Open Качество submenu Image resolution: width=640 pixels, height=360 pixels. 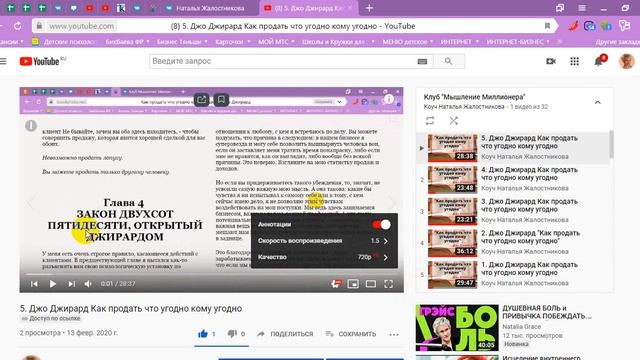[324, 257]
